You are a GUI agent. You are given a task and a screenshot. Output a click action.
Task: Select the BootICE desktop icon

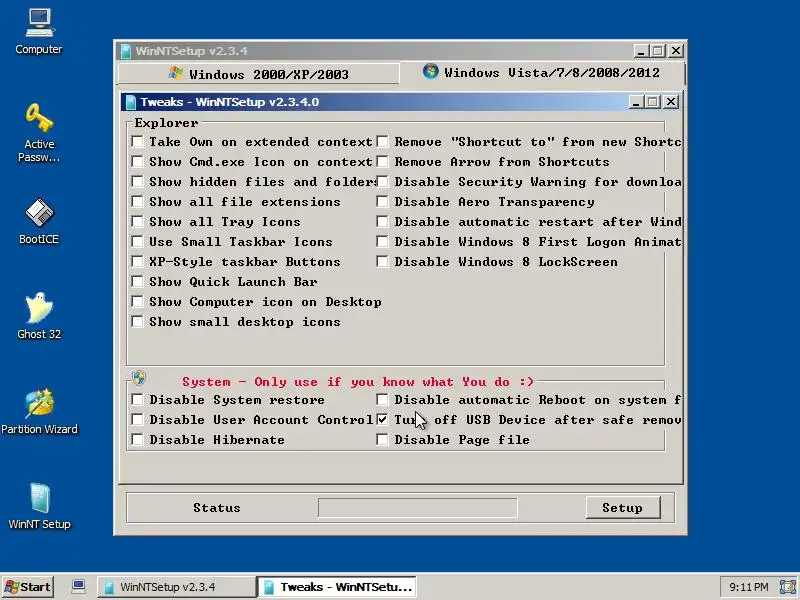39,221
